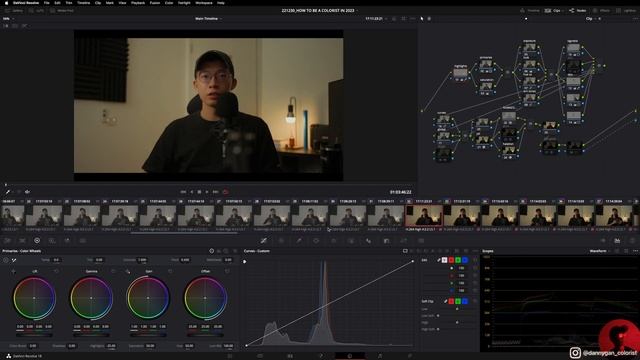640x360 pixels.
Task: Open the Magic Mask palette
Action: click(351, 241)
